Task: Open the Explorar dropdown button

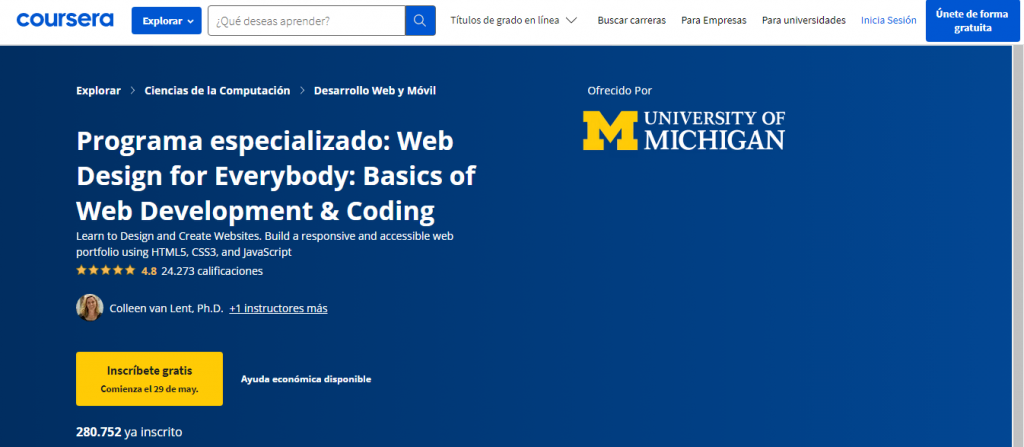Action: coord(166,20)
